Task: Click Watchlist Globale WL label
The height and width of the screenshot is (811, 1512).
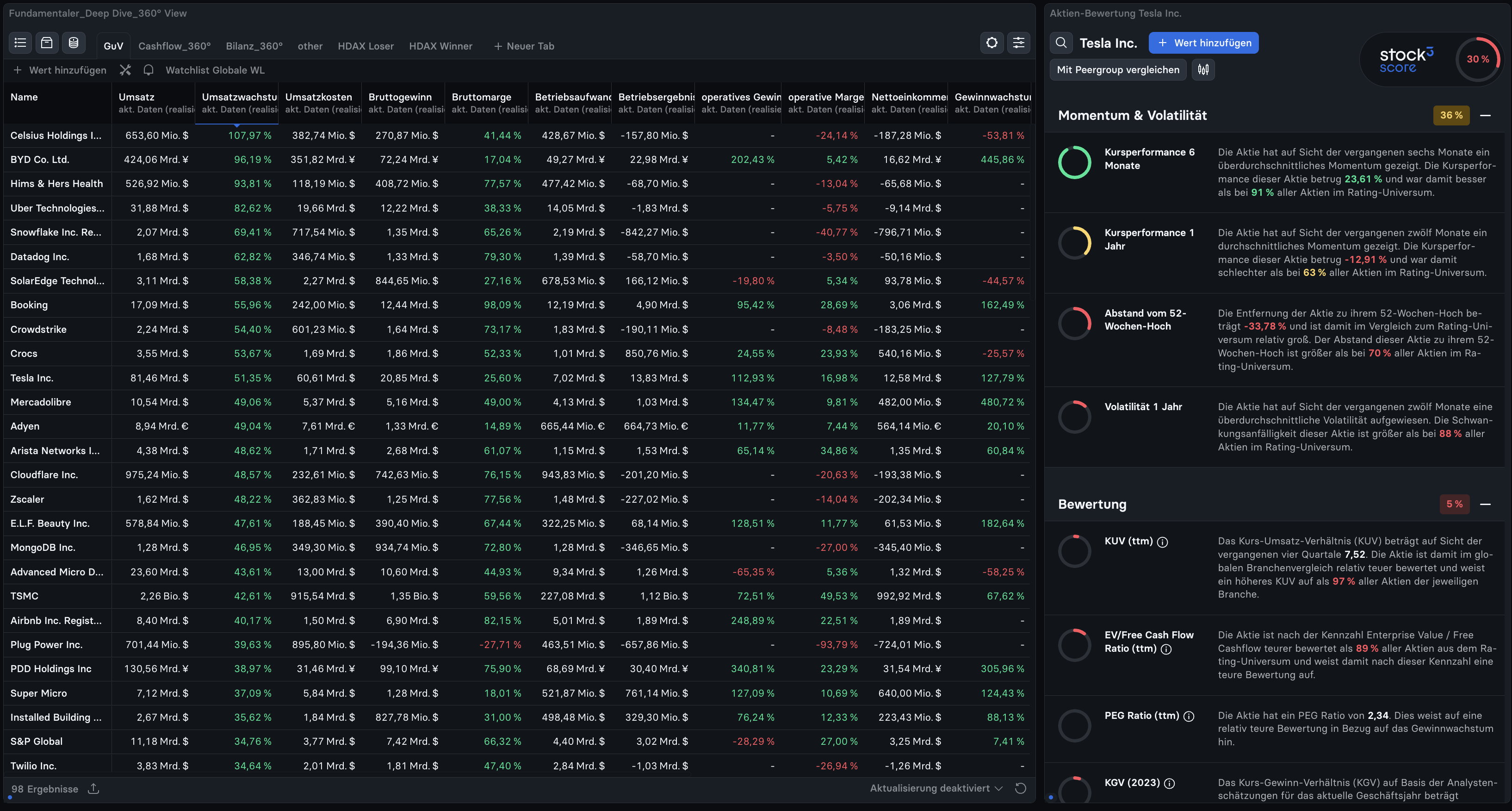Action: pos(215,70)
